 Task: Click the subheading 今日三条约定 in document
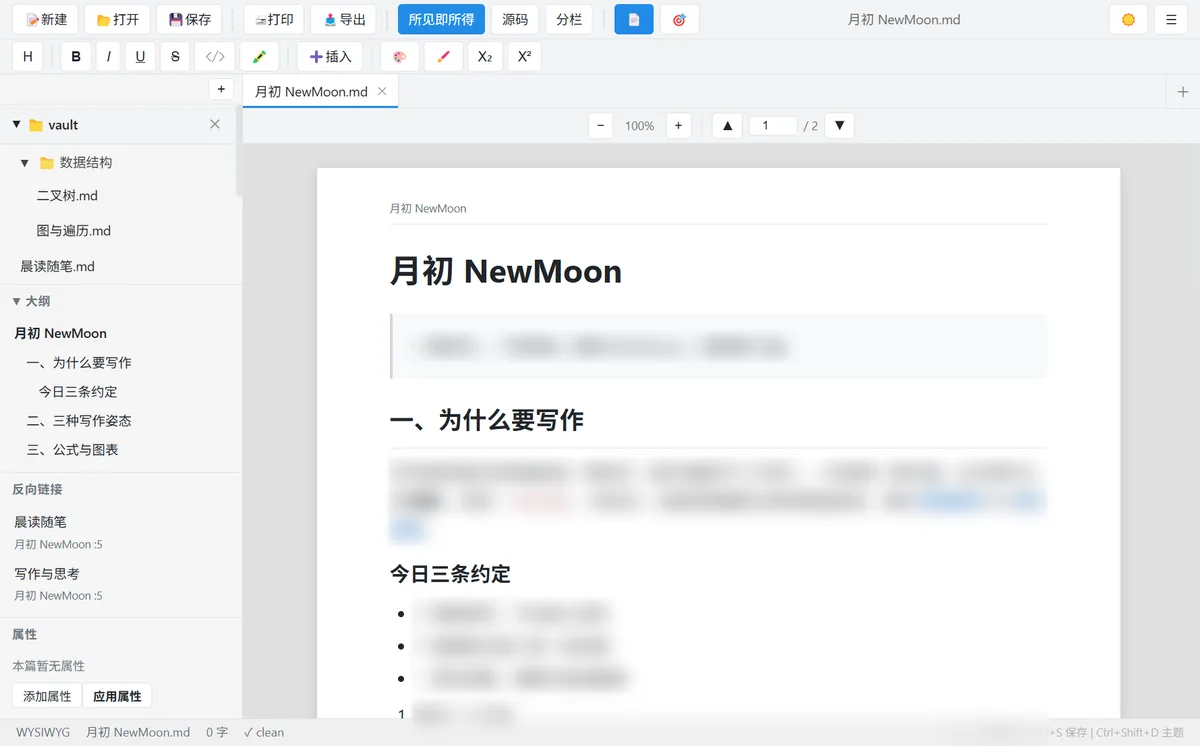tap(450, 574)
